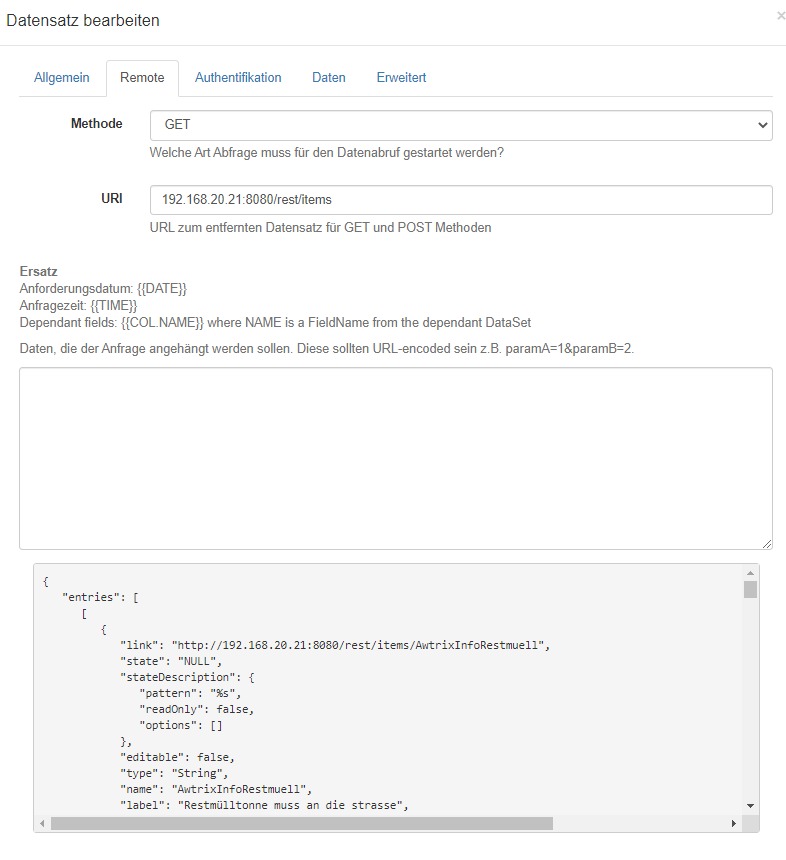The image size is (786, 860).
Task: Select the Remote tab
Action: click(142, 77)
